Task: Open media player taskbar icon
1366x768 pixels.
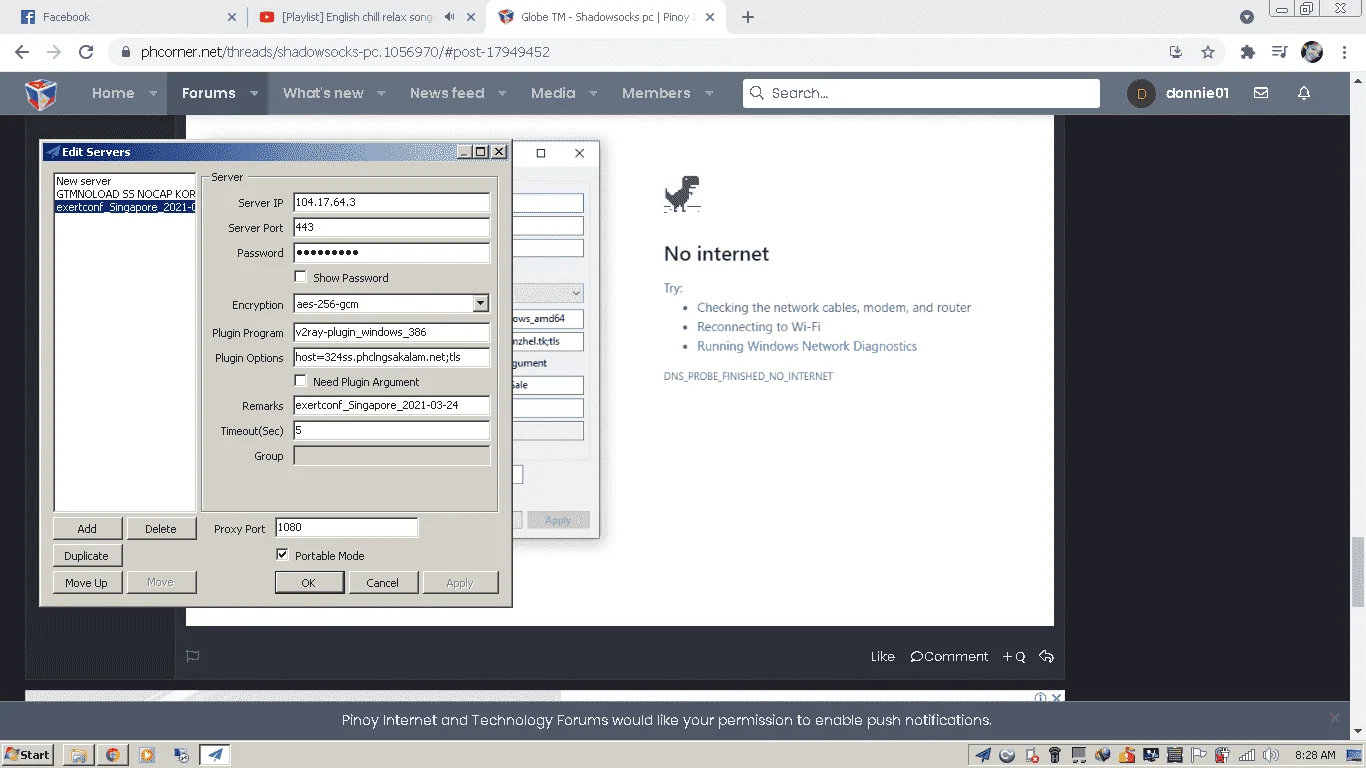Action: pos(147,755)
